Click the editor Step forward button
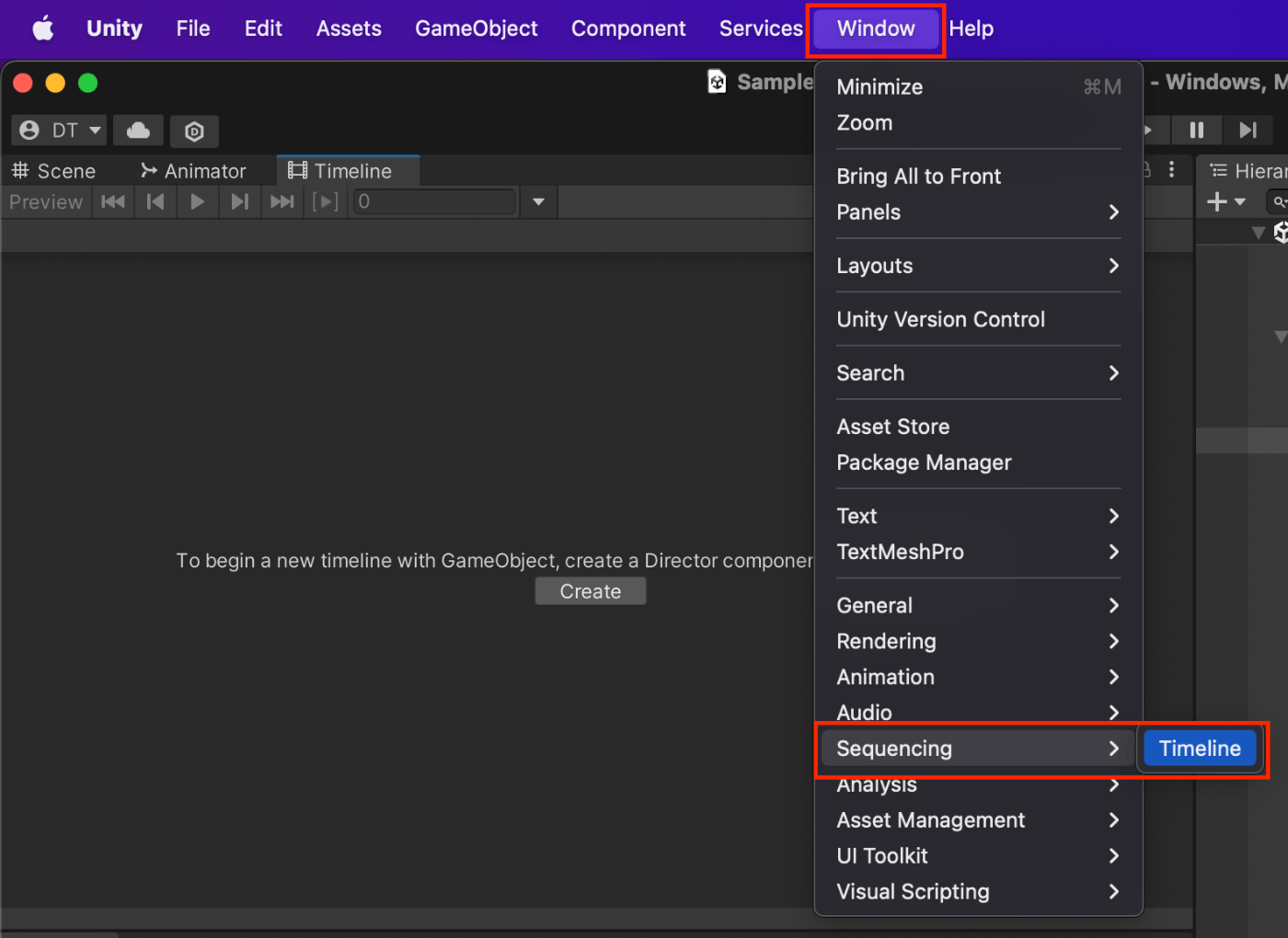 click(1248, 131)
